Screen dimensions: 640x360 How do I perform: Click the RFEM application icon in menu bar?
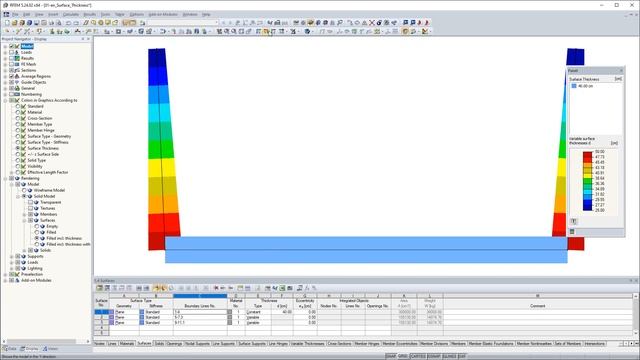click(x=6, y=14)
